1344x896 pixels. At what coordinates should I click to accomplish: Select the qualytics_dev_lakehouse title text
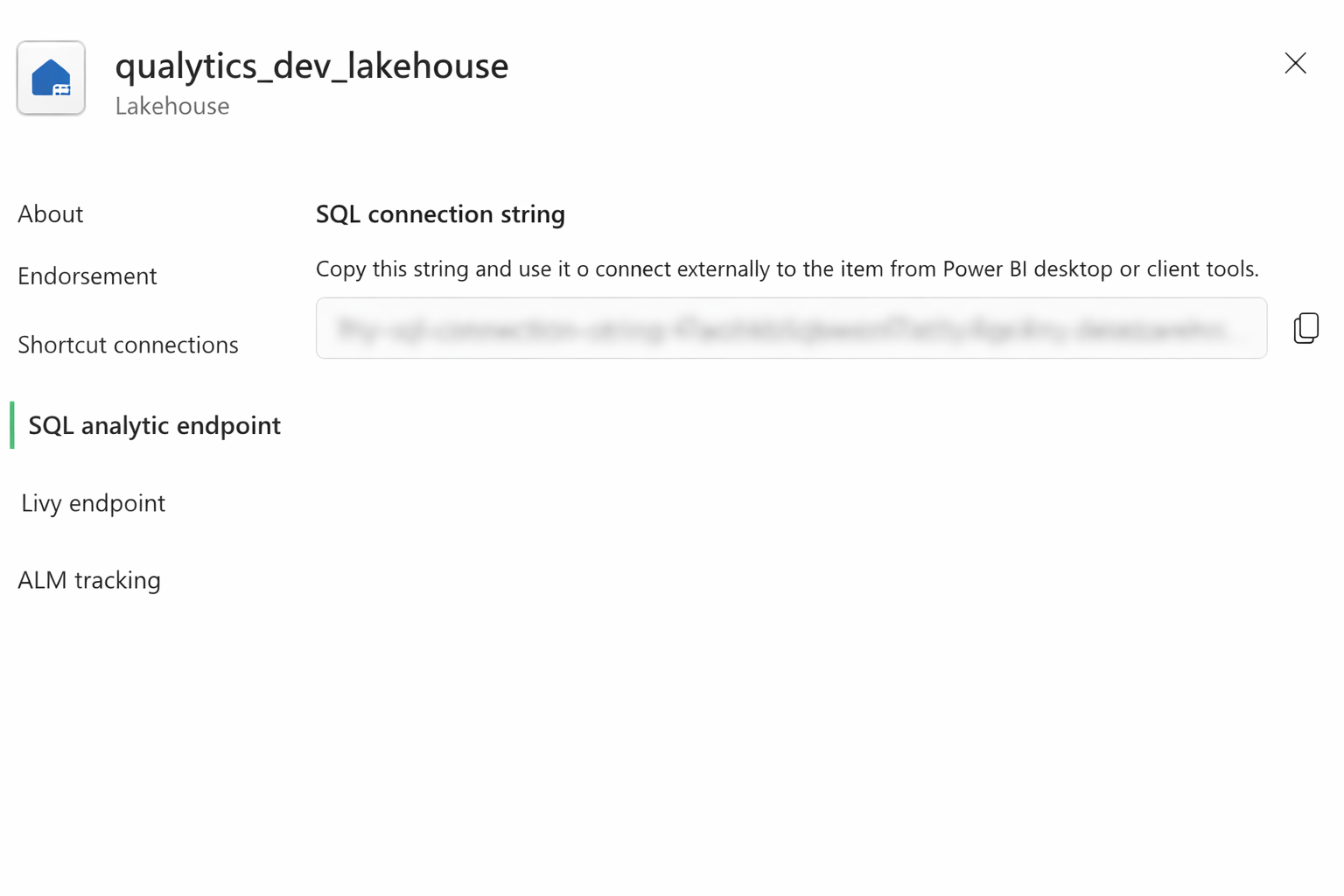311,66
